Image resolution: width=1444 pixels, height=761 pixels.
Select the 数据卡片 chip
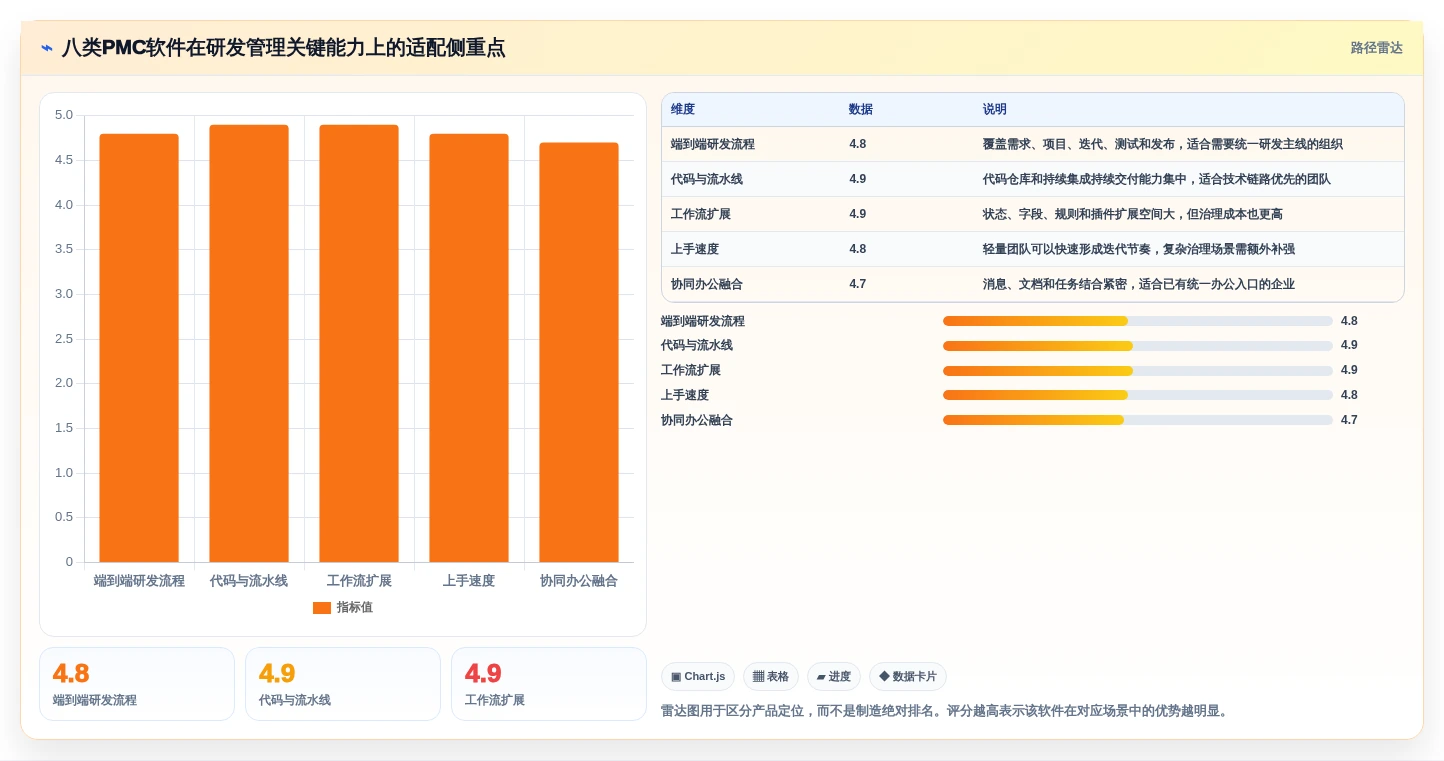pyautogui.click(x=908, y=677)
